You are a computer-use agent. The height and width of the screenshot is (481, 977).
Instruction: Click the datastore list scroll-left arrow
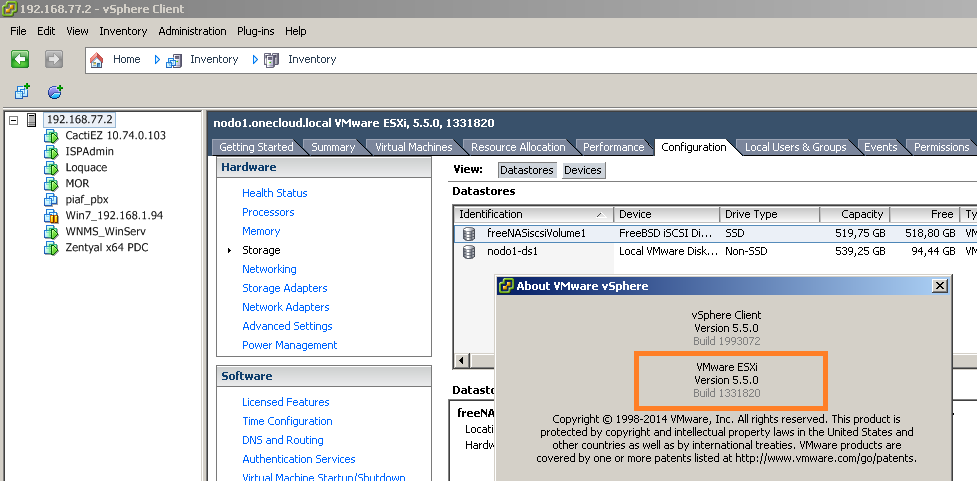(x=462, y=361)
